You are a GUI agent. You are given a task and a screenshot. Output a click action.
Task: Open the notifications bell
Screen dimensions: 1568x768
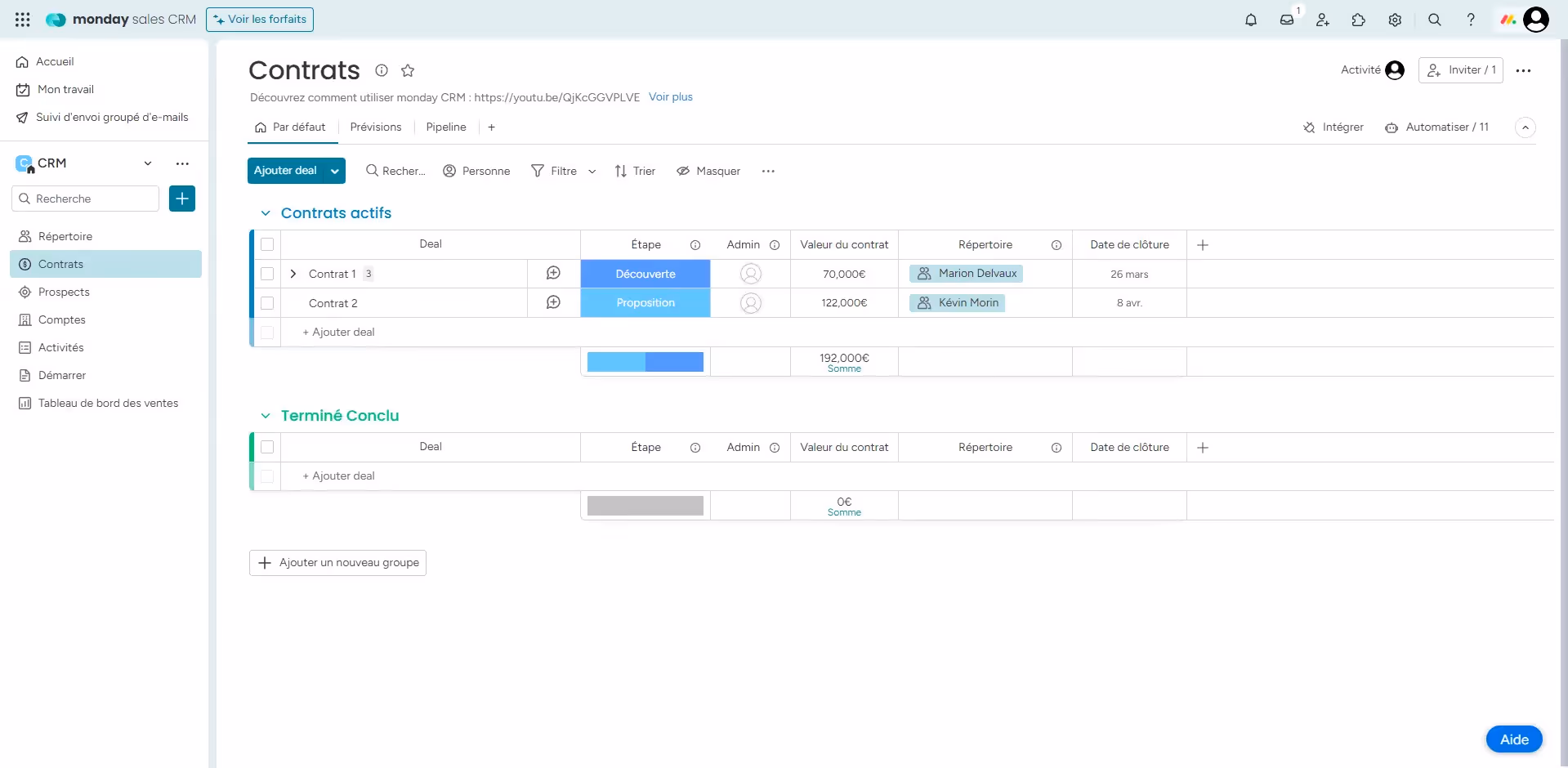pos(1251,20)
